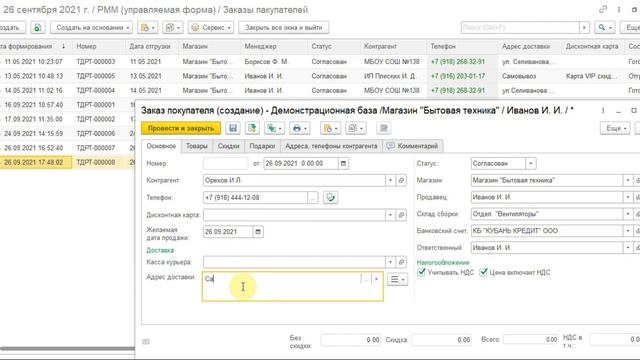Open the green create-based-on dropdown in the order form

click(274, 128)
